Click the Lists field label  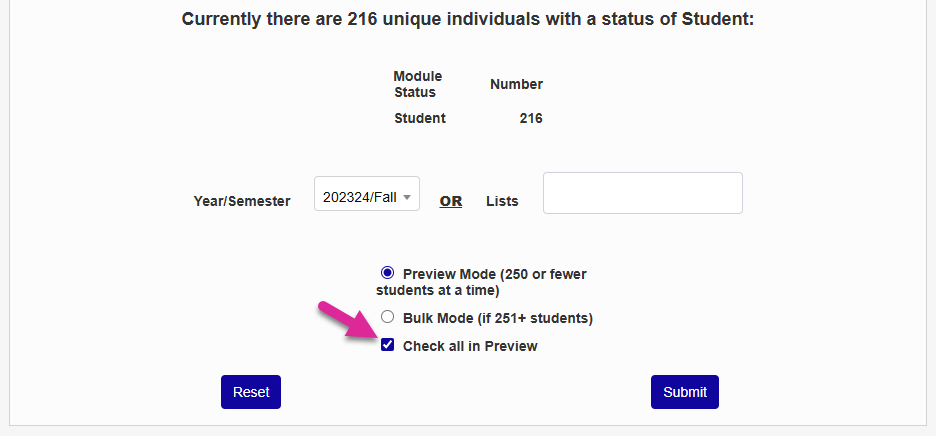point(502,201)
